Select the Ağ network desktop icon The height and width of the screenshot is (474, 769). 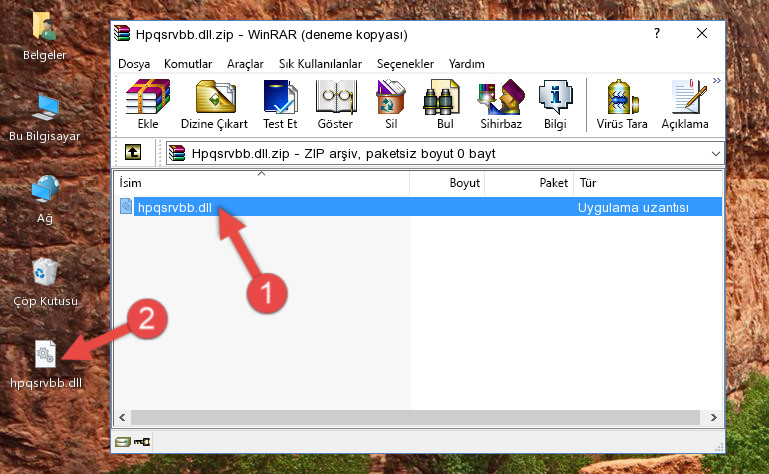(x=44, y=200)
